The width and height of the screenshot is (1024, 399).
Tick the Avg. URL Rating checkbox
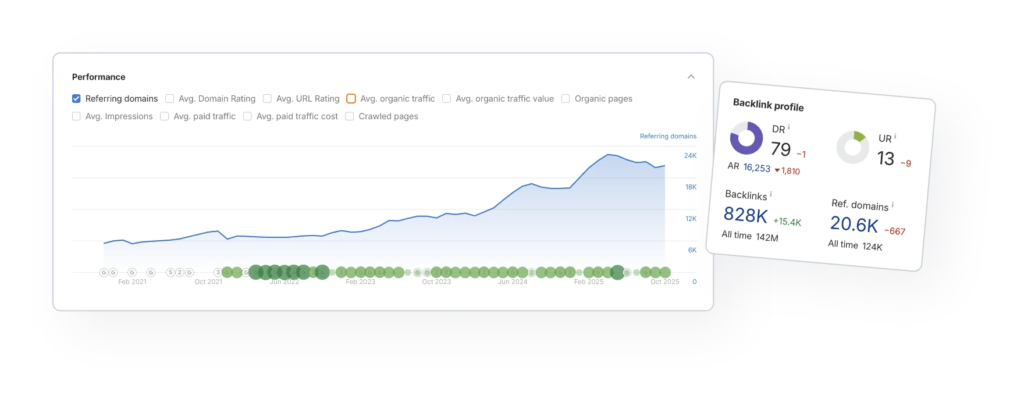(x=268, y=99)
